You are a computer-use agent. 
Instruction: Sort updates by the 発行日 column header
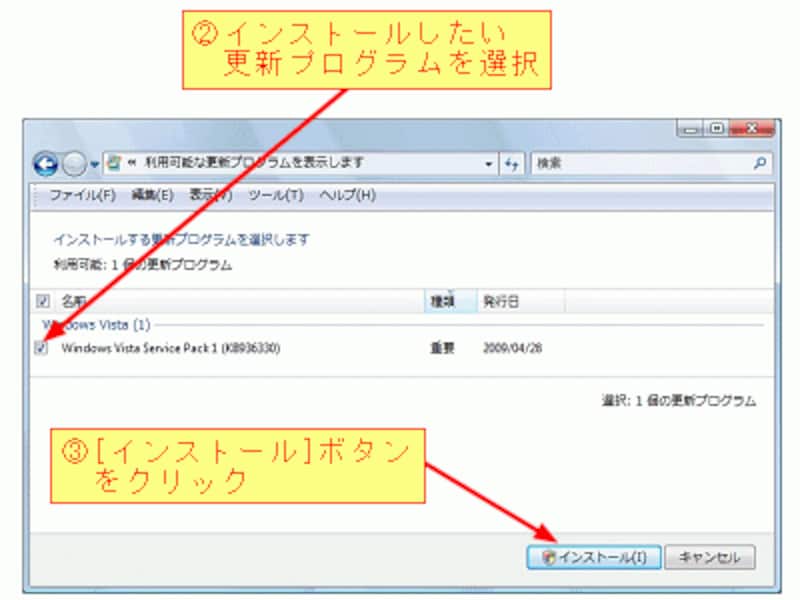click(521, 301)
